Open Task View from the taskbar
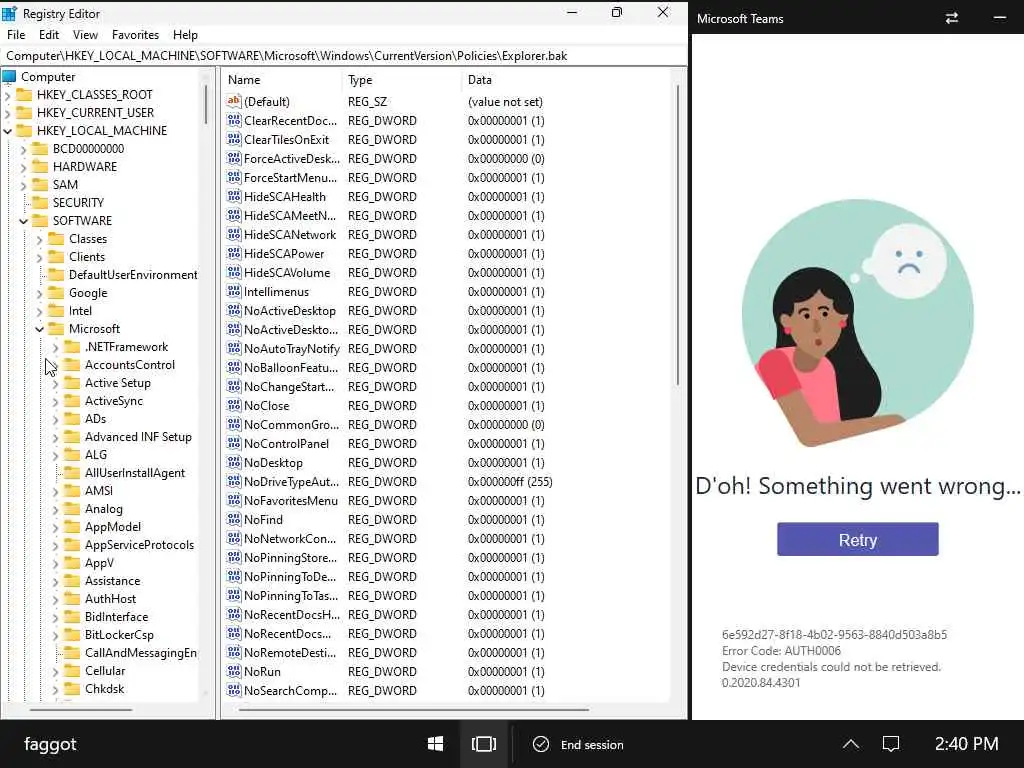The width and height of the screenshot is (1024, 768). [484, 744]
